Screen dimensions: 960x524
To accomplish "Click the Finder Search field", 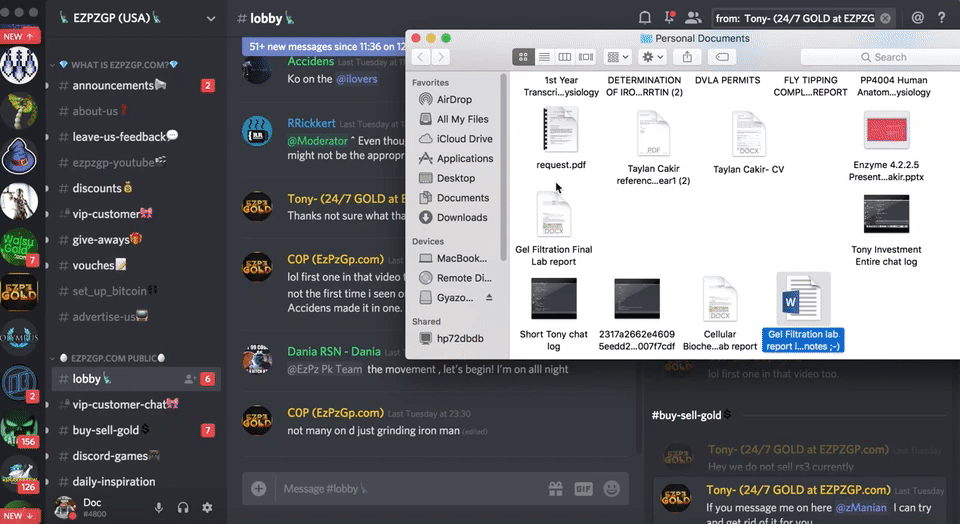I will (880, 57).
